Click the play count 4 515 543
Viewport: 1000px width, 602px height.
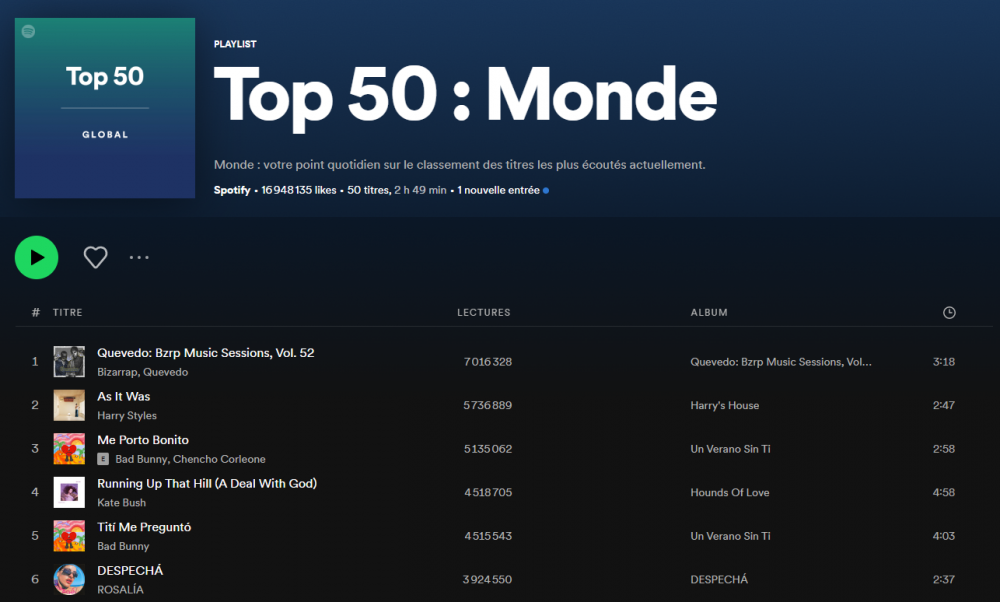coord(488,536)
